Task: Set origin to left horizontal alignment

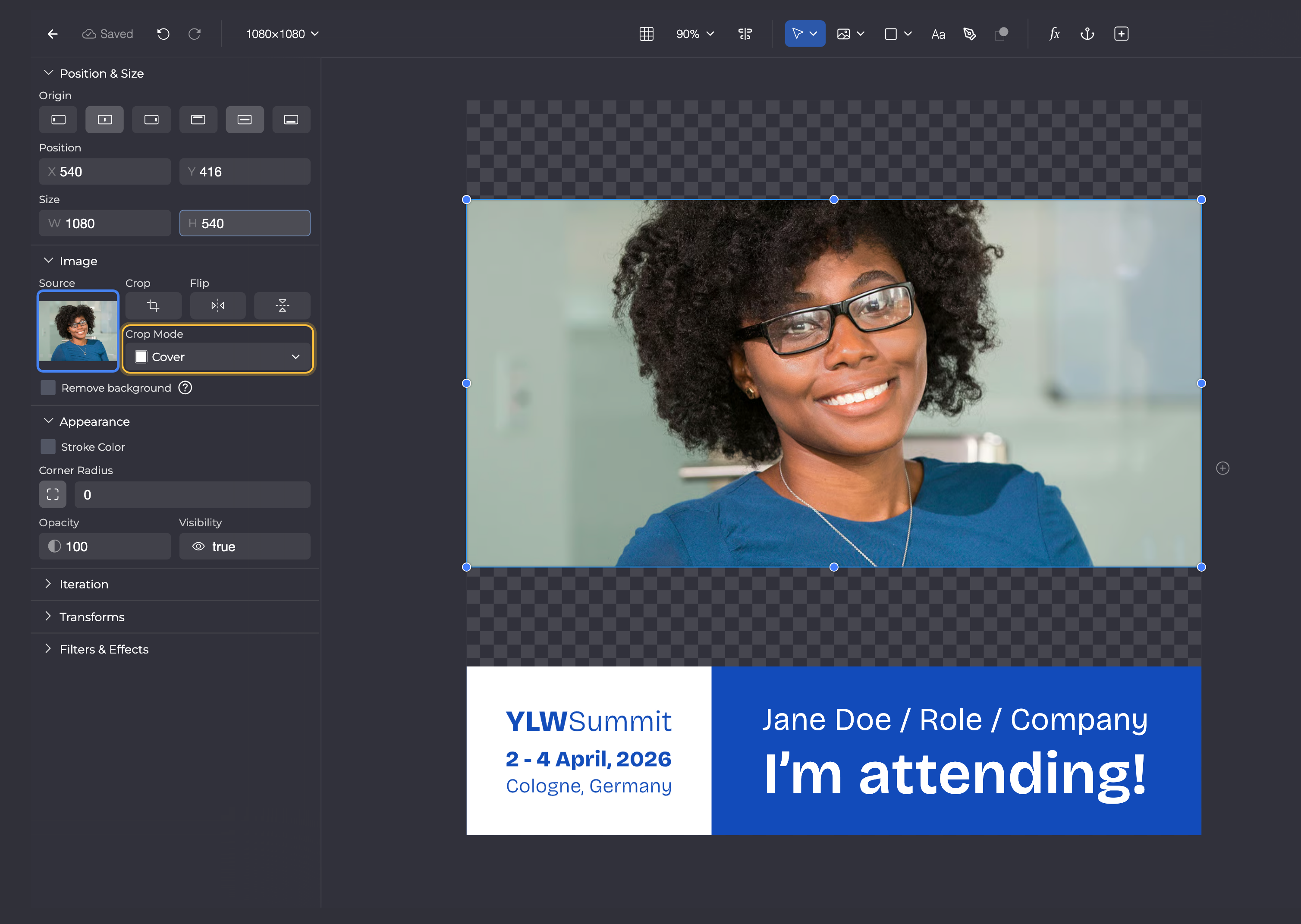Action: tap(58, 119)
